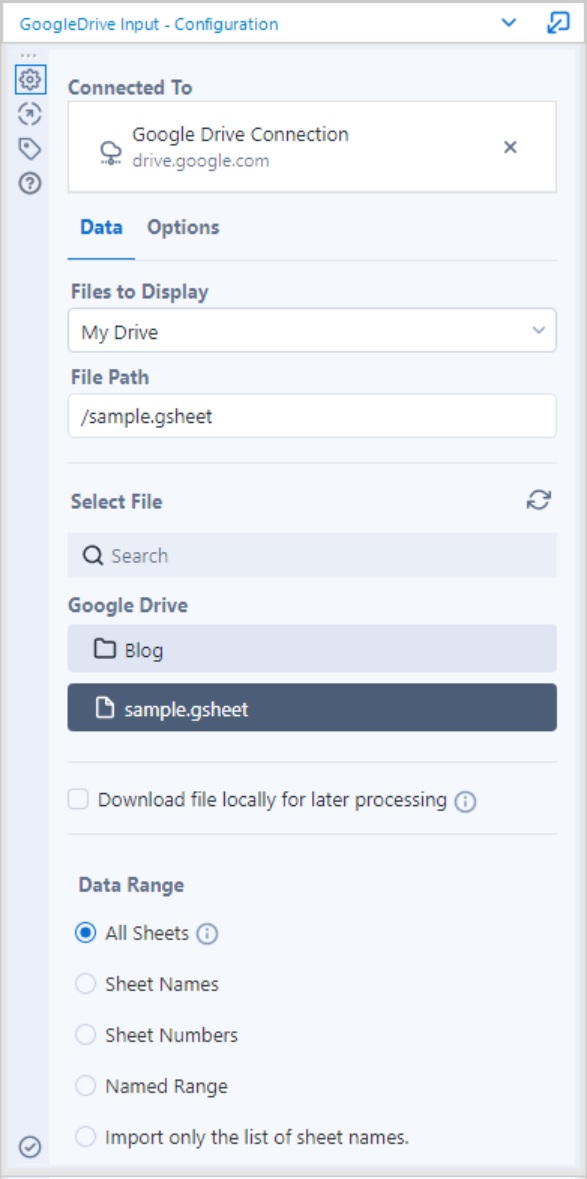
Task: Pop out the configuration panel
Action: pos(556,19)
